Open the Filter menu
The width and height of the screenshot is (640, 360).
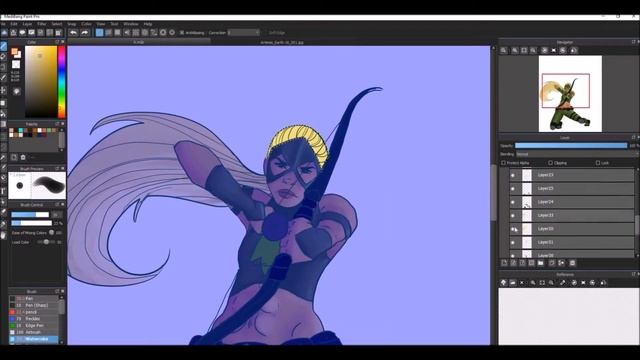click(42, 24)
